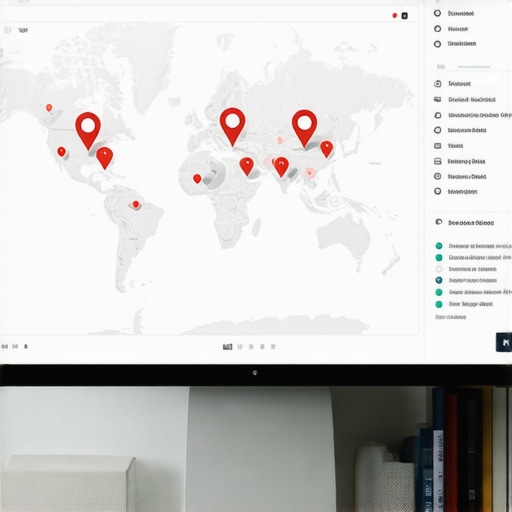Screen dimensions: 512x512
Task: Click the small pin on the US west coast
Action: [x=61, y=152]
